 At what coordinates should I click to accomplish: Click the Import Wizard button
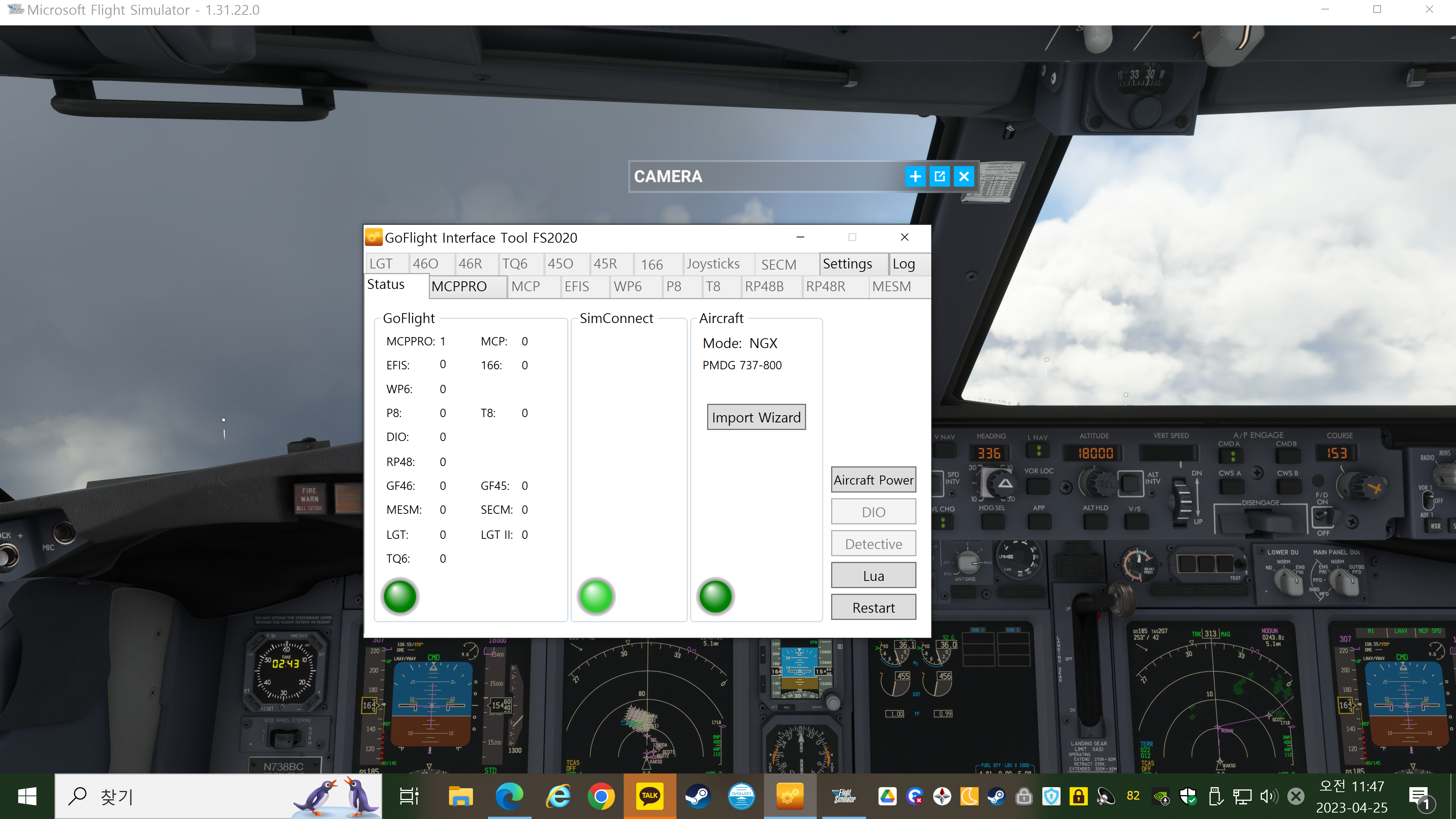[756, 417]
